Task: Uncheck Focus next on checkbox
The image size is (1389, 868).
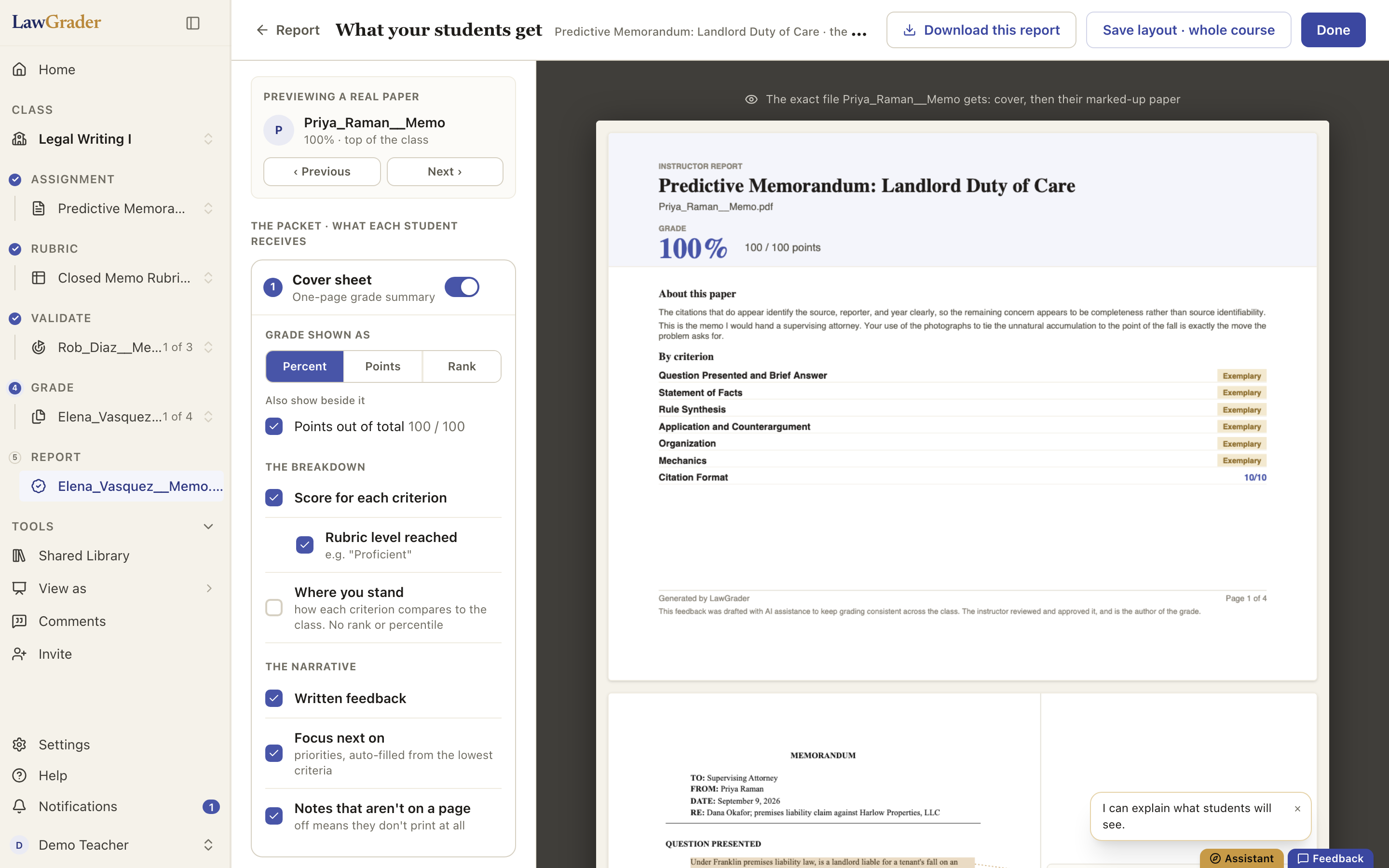Action: click(x=274, y=753)
